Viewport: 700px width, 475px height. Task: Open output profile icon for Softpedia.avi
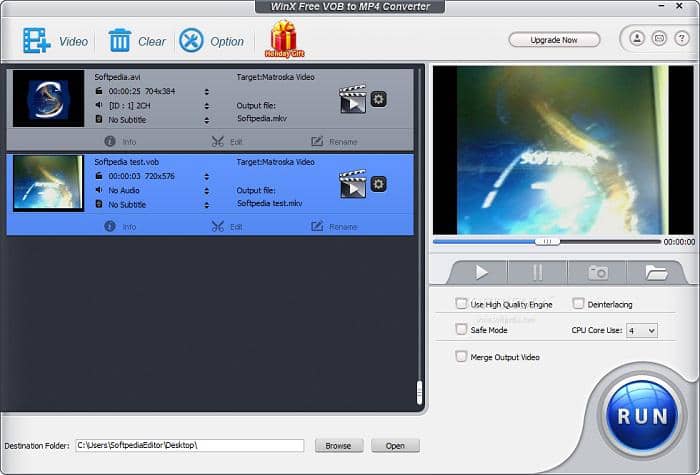point(352,99)
